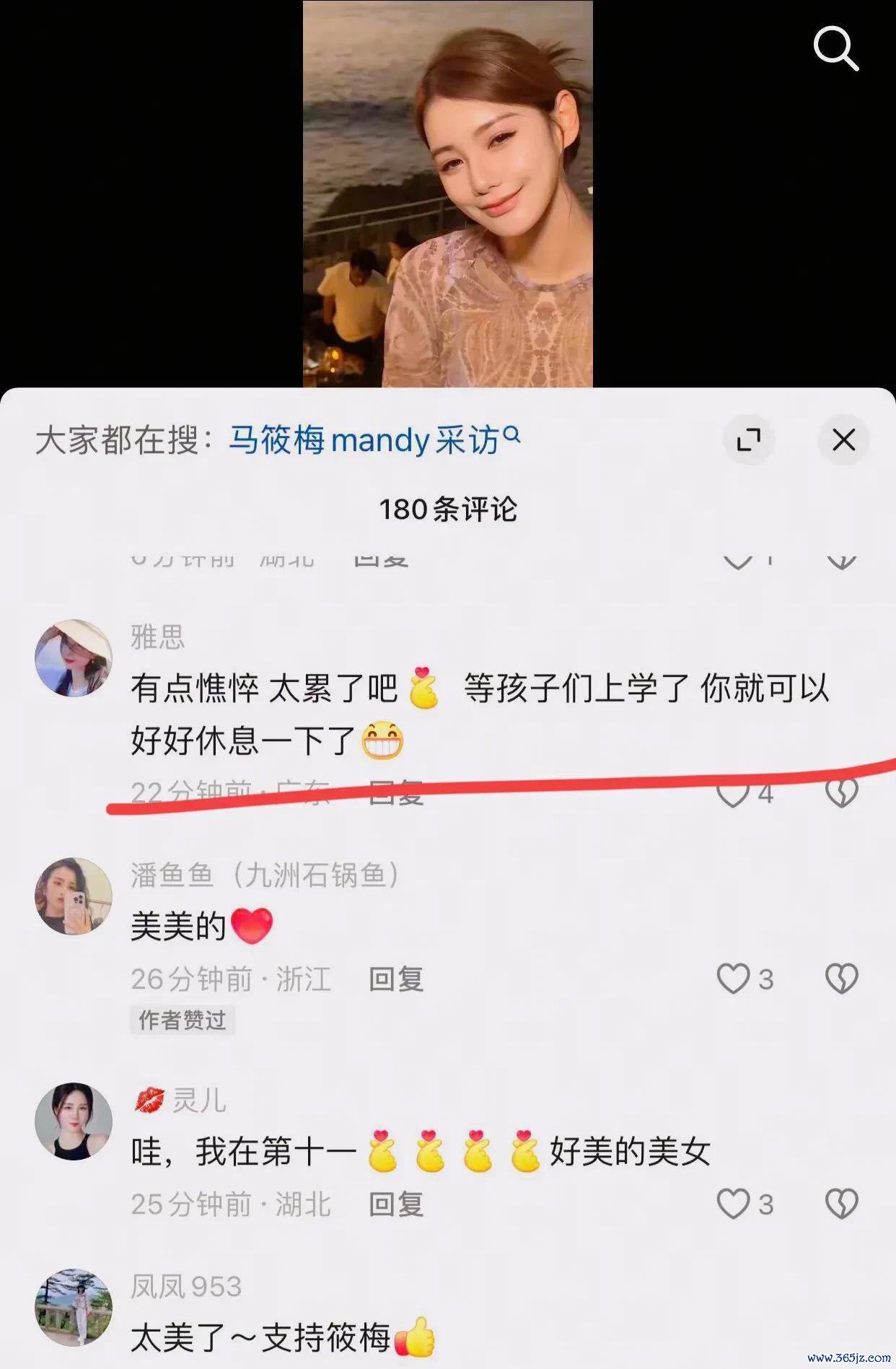Viewport: 896px width, 1369px height.
Task: Tap the search magnifier icon
Action: 836,48
